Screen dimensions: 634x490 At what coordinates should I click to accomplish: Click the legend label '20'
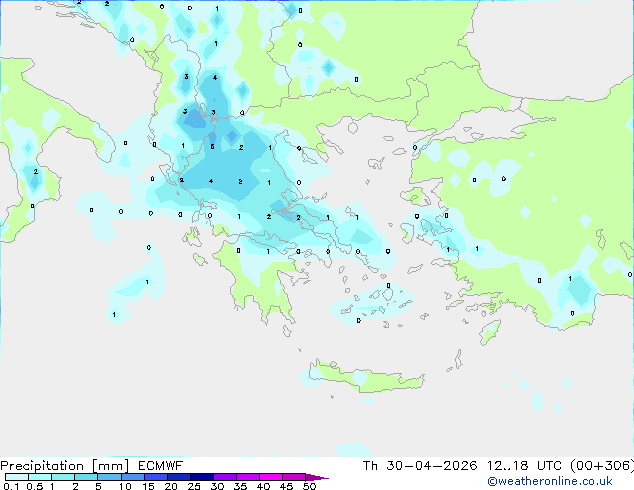[x=171, y=486]
